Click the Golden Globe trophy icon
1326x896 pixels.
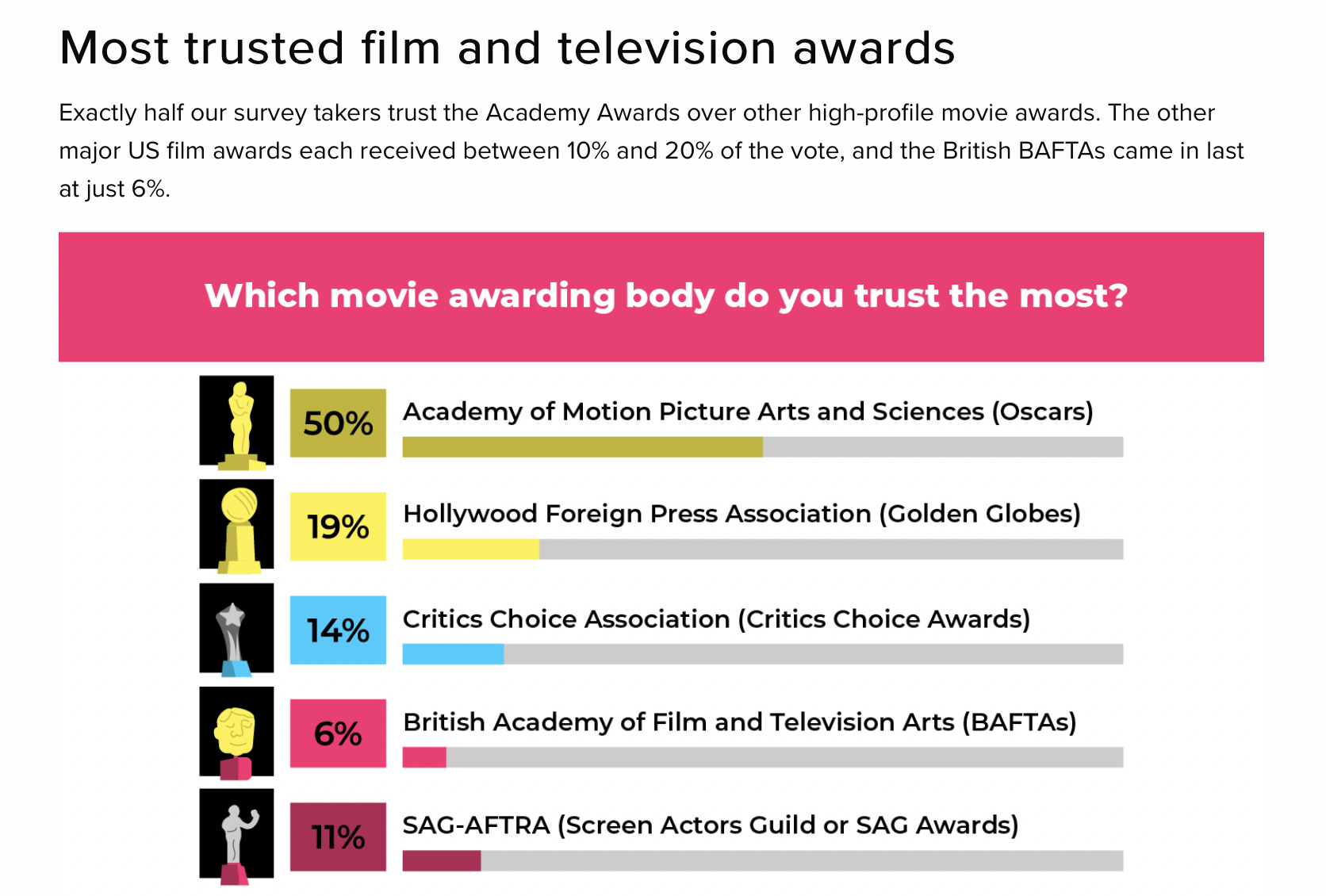tap(236, 524)
